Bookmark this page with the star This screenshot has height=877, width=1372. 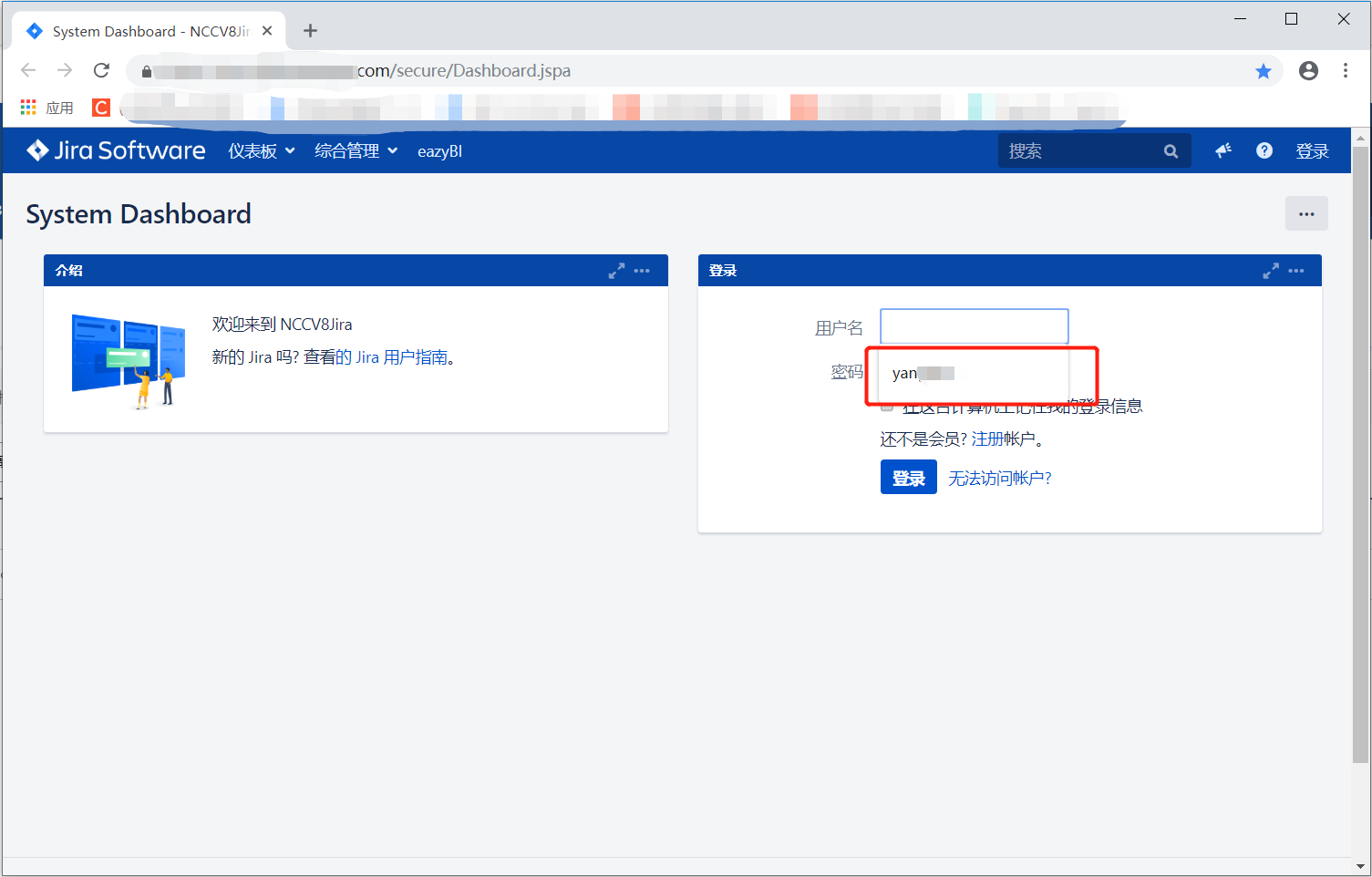point(1264,71)
